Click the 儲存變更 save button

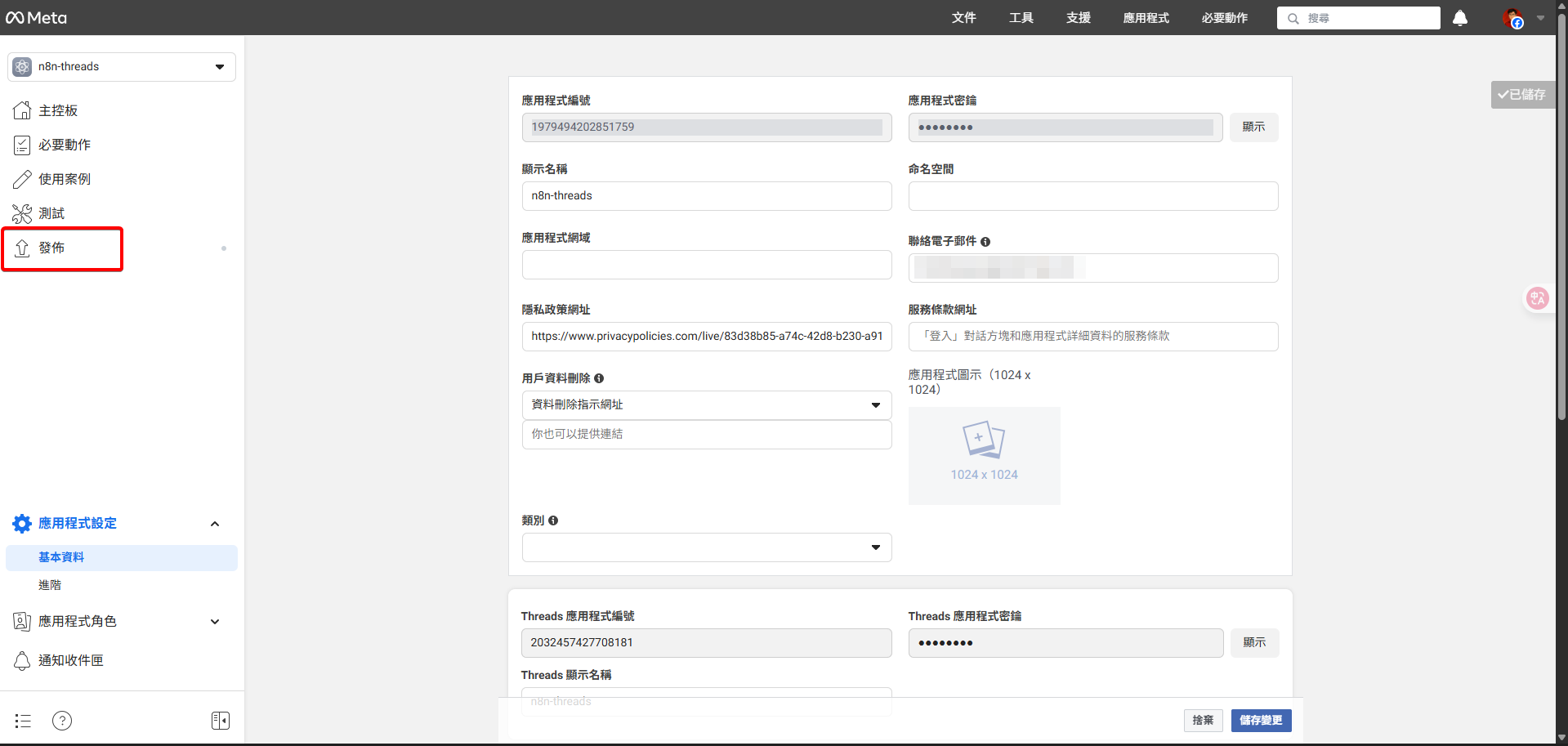pyautogui.click(x=1261, y=720)
